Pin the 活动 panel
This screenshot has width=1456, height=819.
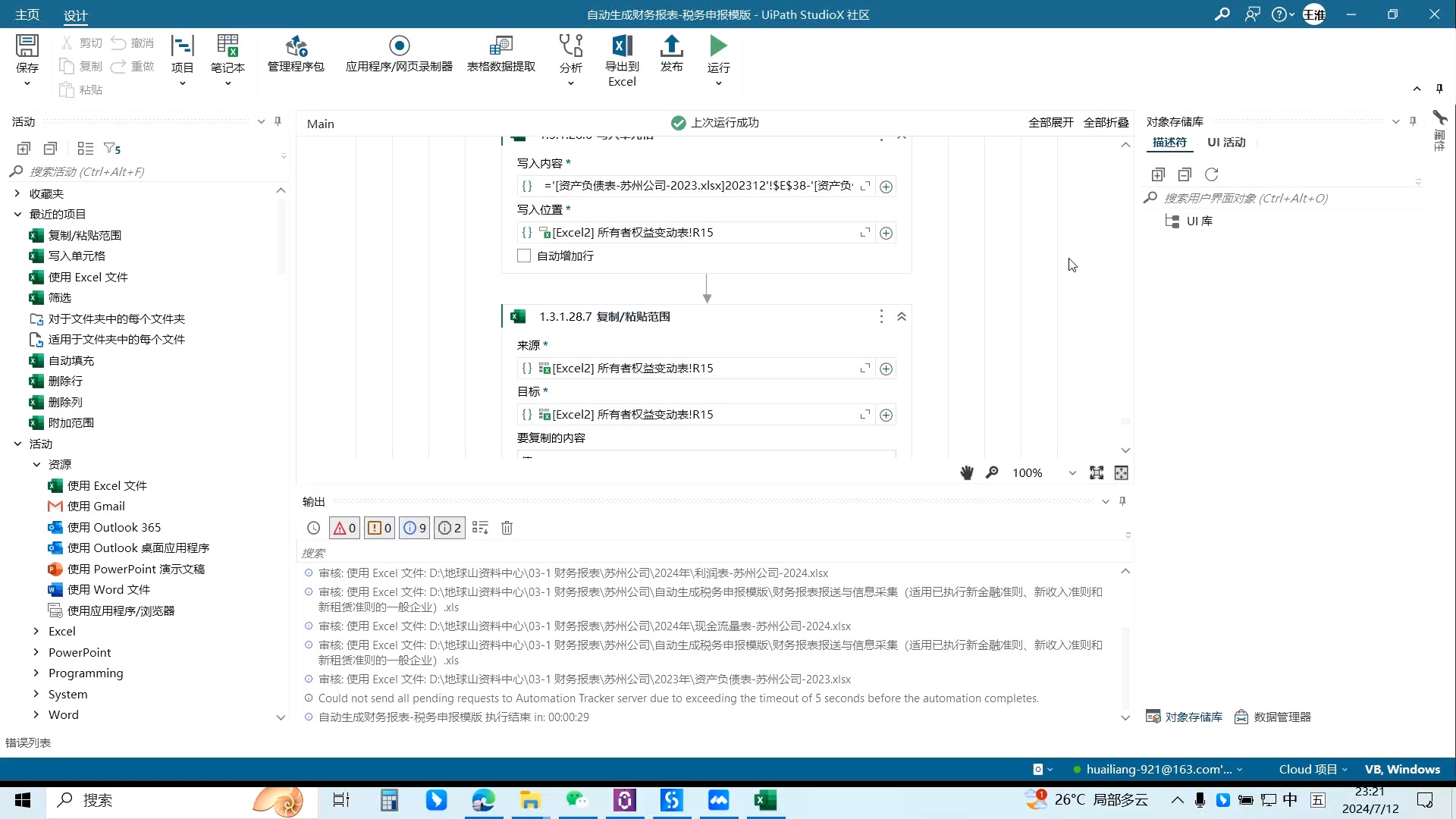point(278,121)
